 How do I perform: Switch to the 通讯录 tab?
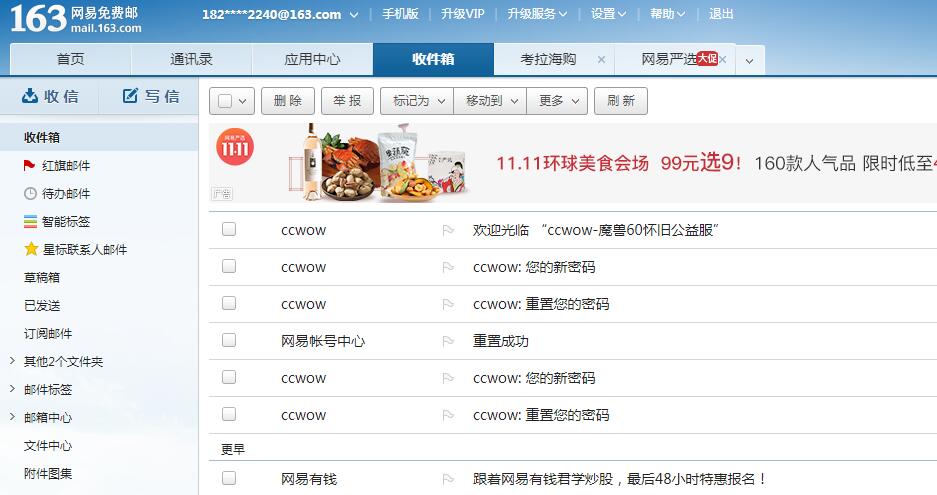point(191,59)
